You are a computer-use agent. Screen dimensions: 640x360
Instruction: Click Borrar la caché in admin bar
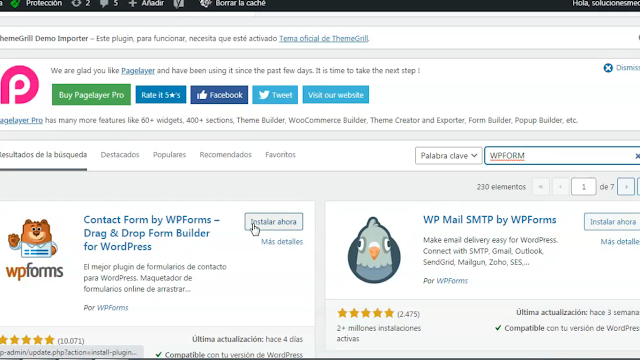[x=233, y=3]
